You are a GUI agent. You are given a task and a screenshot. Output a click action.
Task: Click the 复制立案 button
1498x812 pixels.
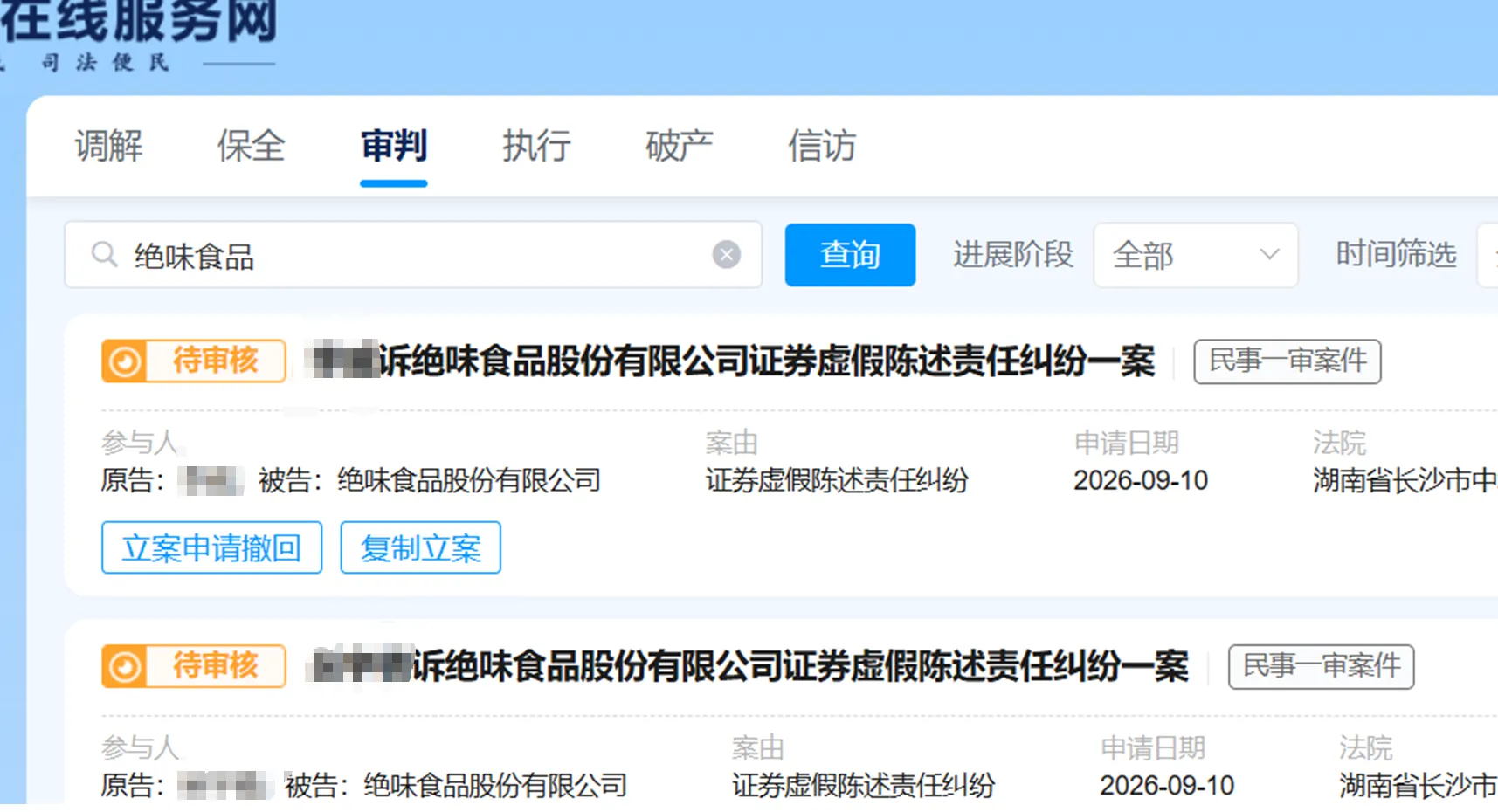pos(420,547)
